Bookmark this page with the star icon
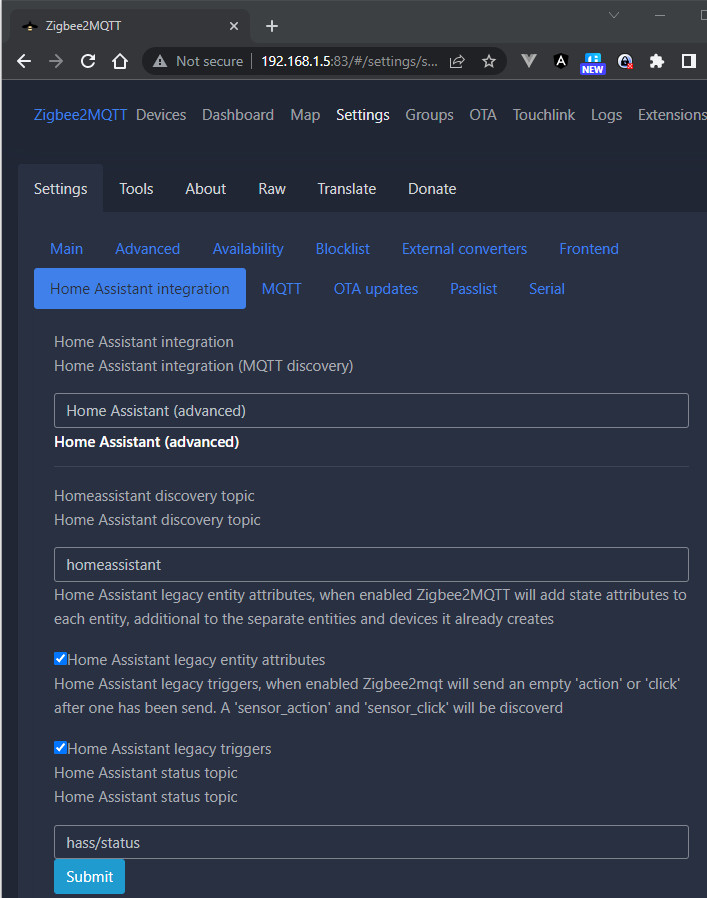 [x=489, y=61]
